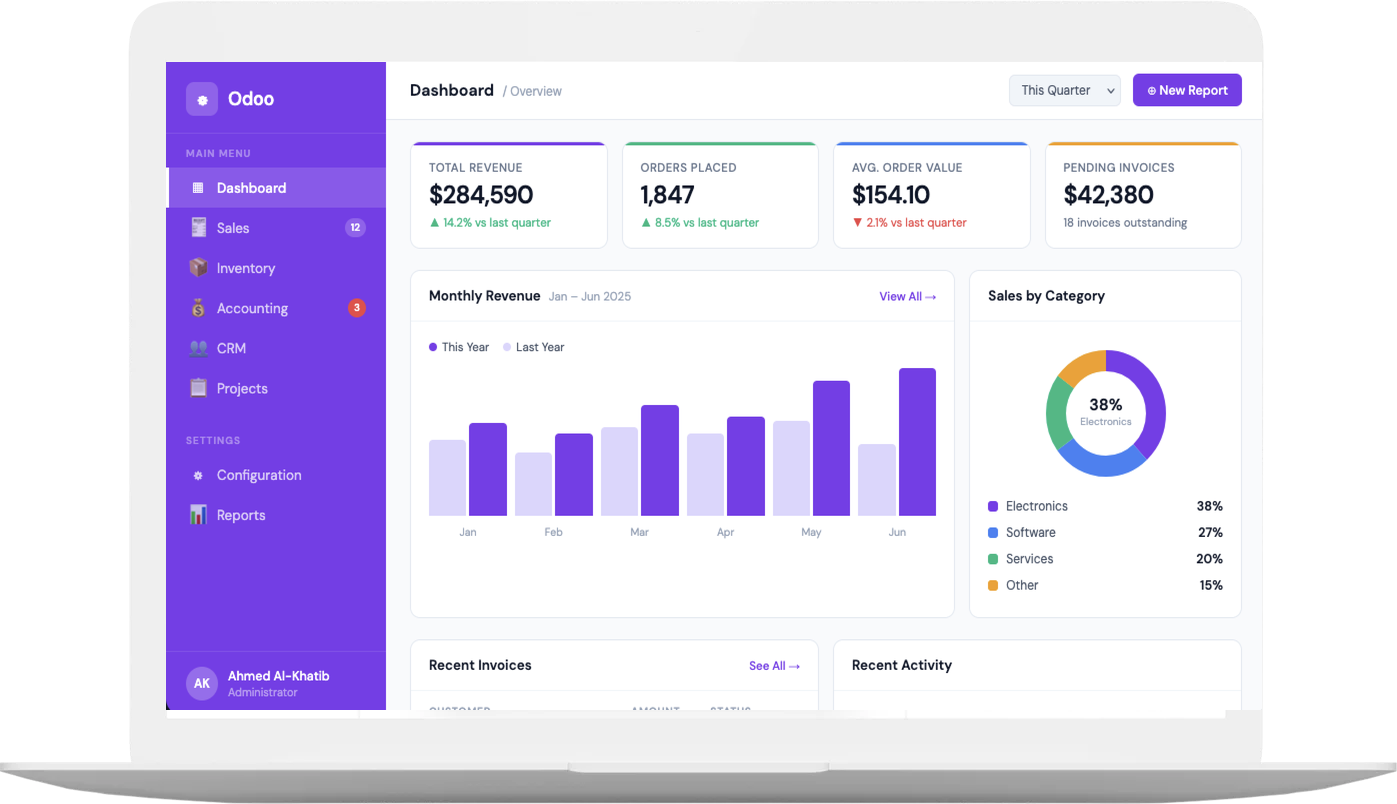
Task: Click the Avg. Order Value $154.10
Action: click(891, 195)
